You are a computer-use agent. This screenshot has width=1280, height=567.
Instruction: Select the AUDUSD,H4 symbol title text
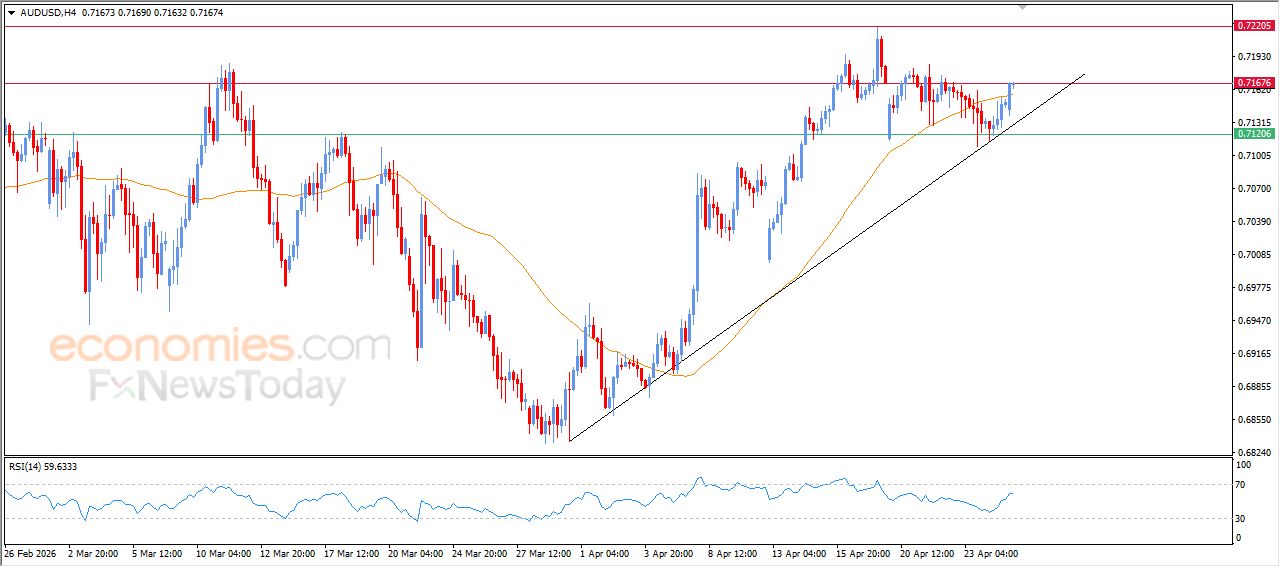click(49, 13)
